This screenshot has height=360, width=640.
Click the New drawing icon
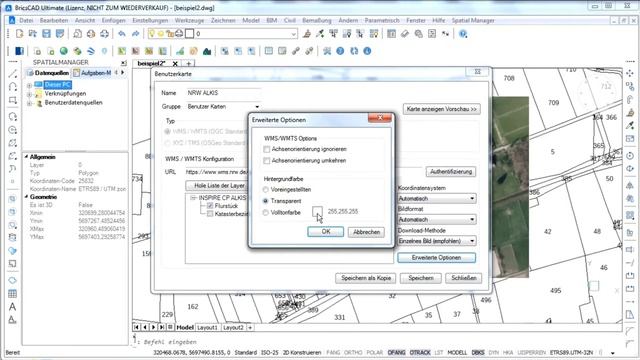19,34
